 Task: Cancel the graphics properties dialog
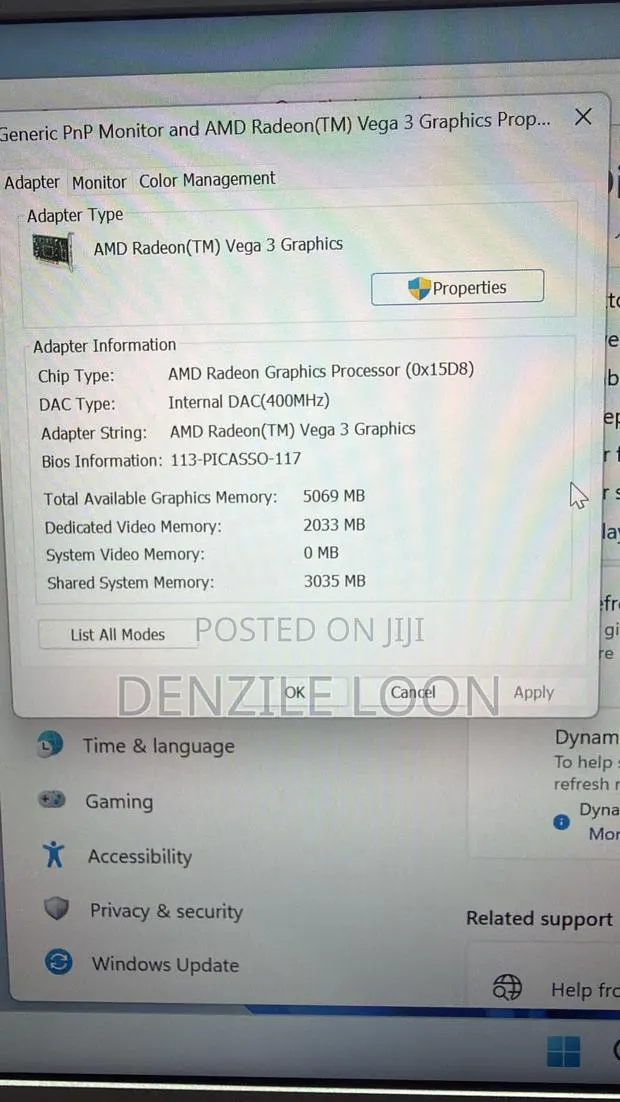point(413,692)
